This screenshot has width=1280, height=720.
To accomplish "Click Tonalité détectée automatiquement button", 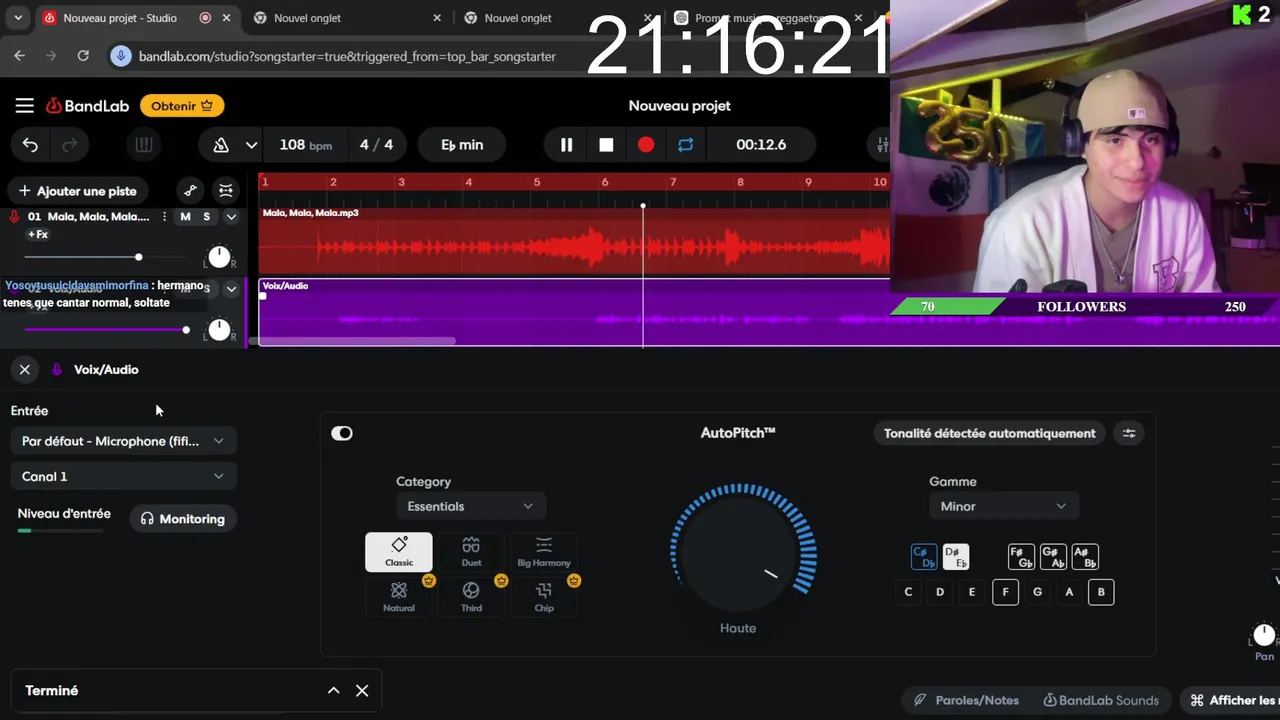I will (x=989, y=433).
